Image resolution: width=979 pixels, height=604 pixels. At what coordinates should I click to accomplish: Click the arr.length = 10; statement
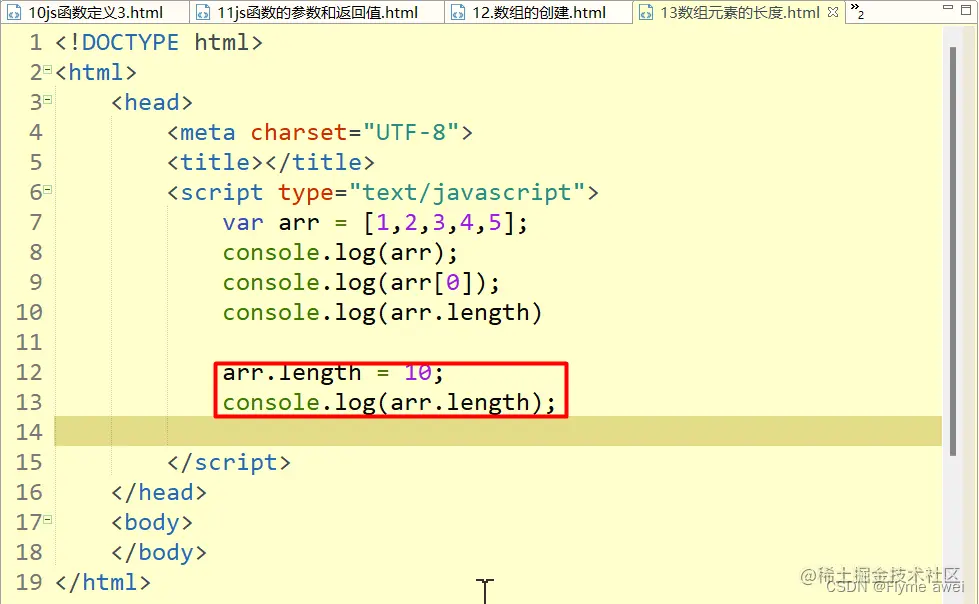tap(333, 373)
